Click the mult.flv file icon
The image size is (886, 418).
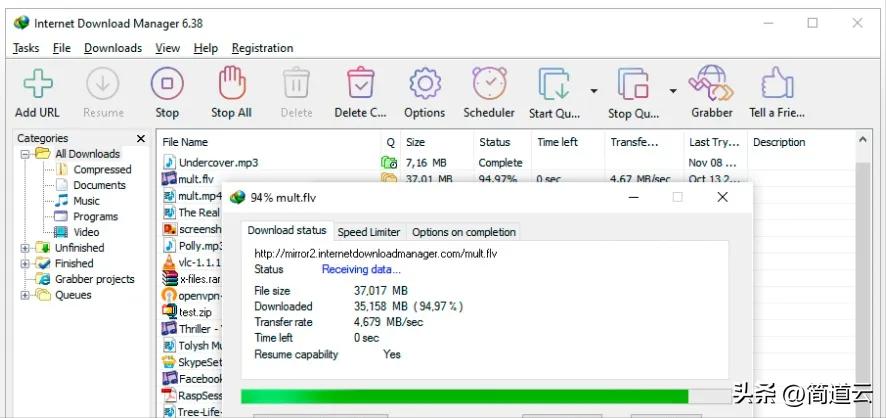pos(169,179)
